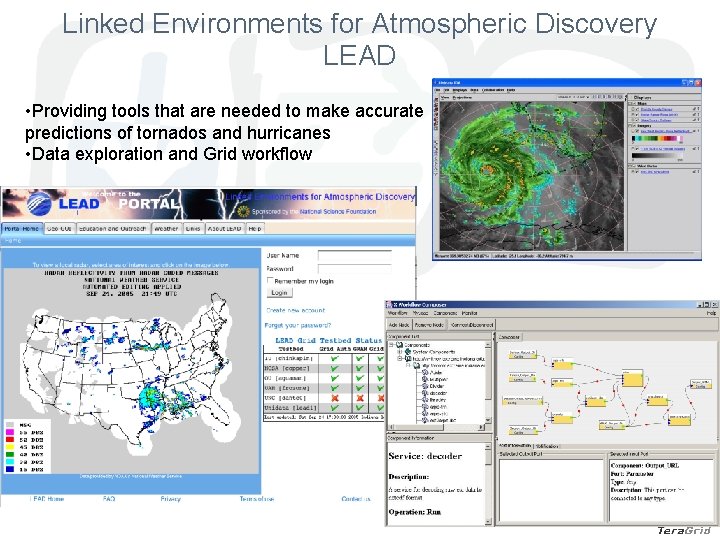Open the About LEAD tab
The height and width of the screenshot is (540, 720).
coord(224,229)
